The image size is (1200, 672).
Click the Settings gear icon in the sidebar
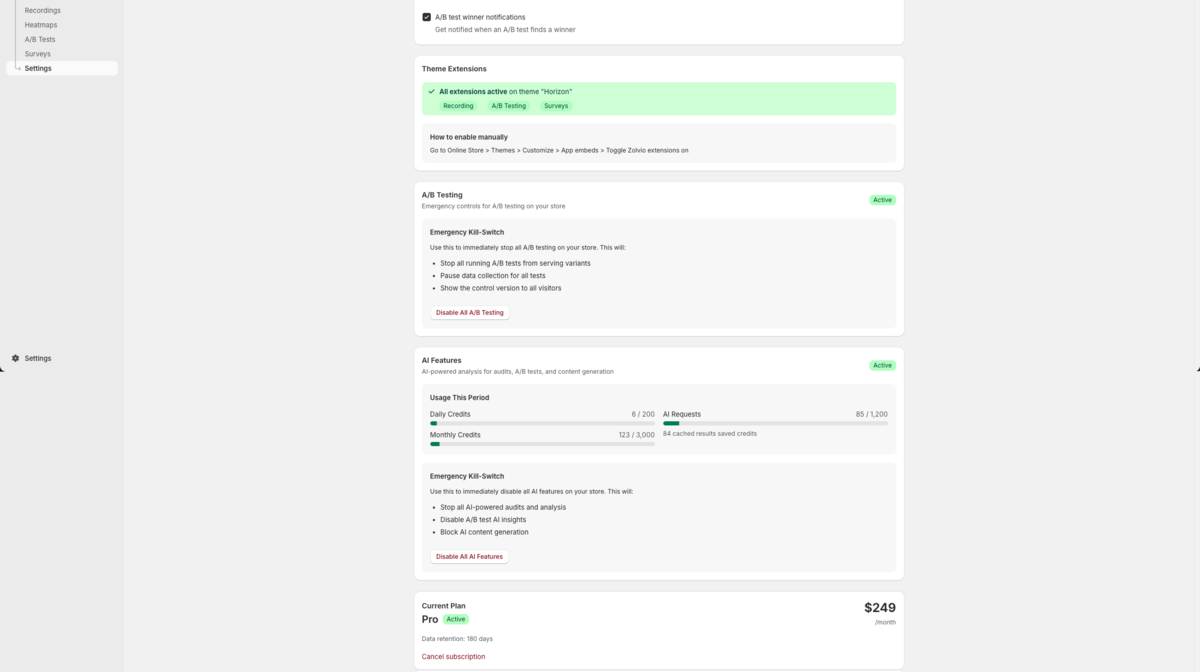[15, 358]
